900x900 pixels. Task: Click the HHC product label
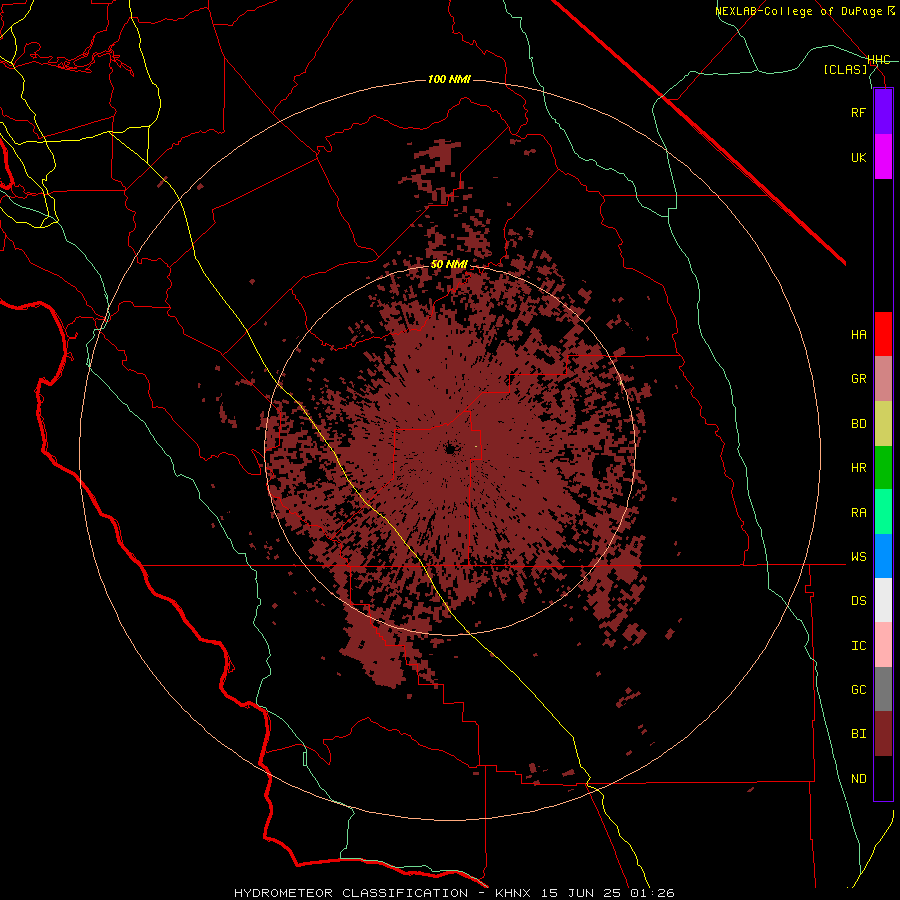click(x=879, y=60)
